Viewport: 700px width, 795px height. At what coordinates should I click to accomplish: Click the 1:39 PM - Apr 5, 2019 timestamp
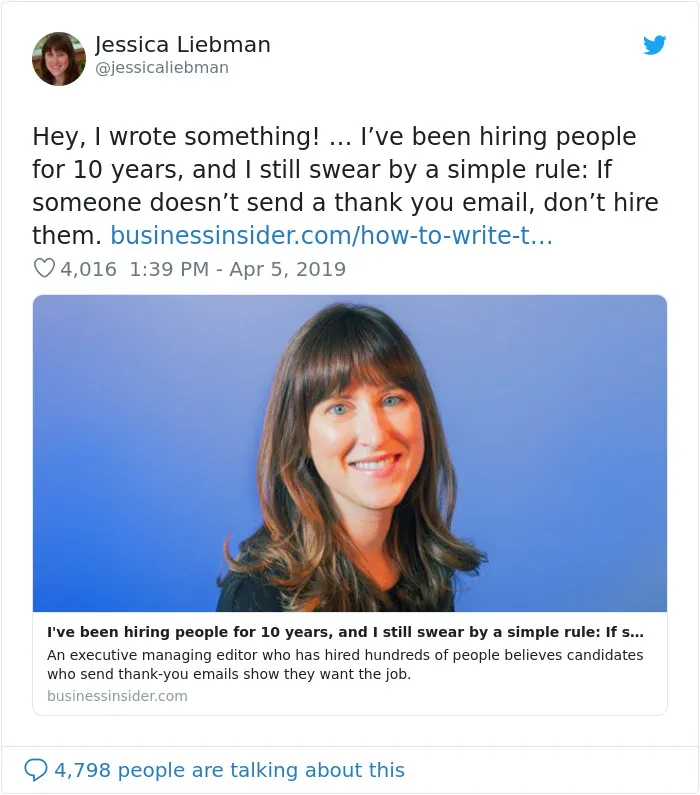click(237, 269)
